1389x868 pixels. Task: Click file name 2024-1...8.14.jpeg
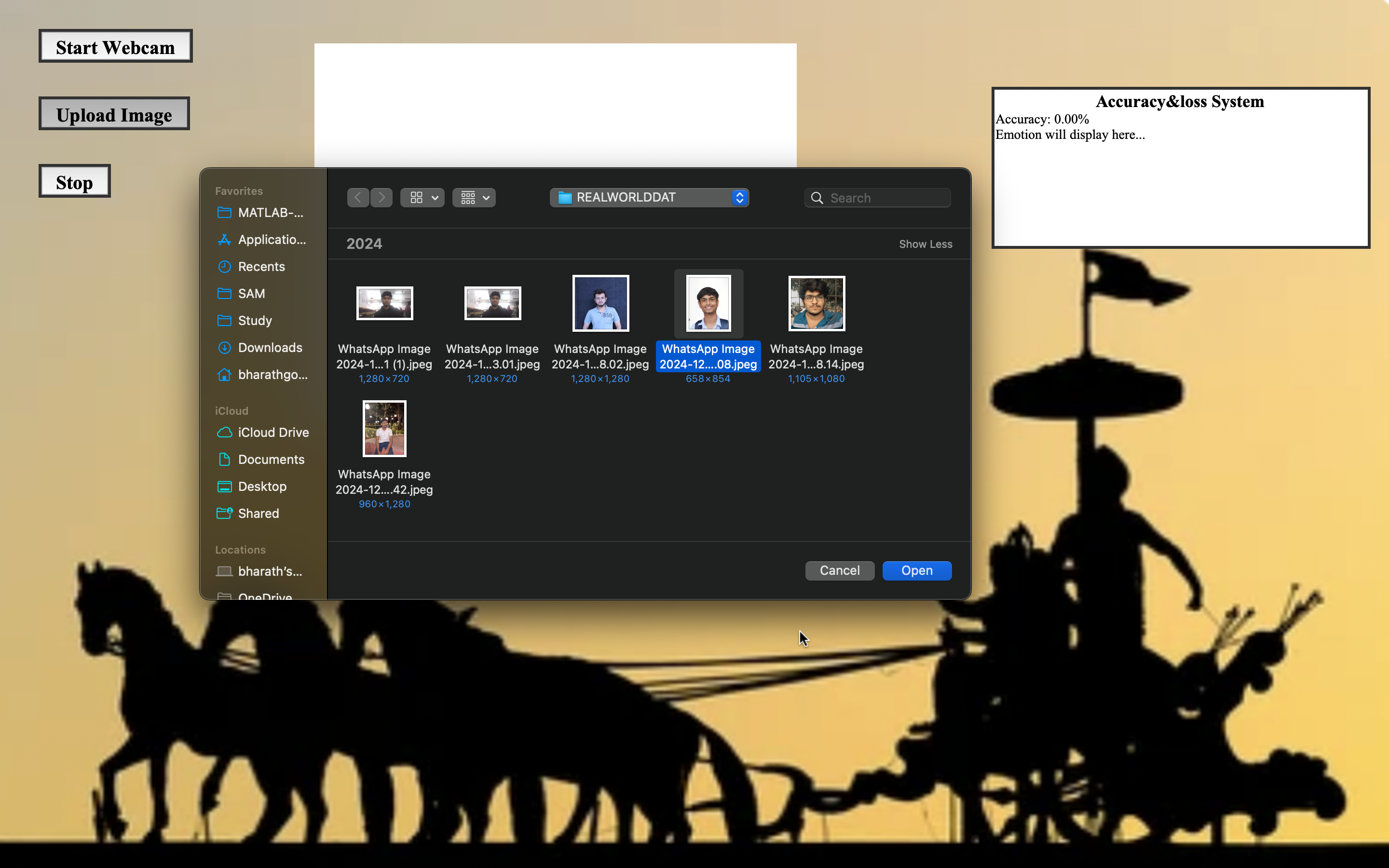point(816,356)
